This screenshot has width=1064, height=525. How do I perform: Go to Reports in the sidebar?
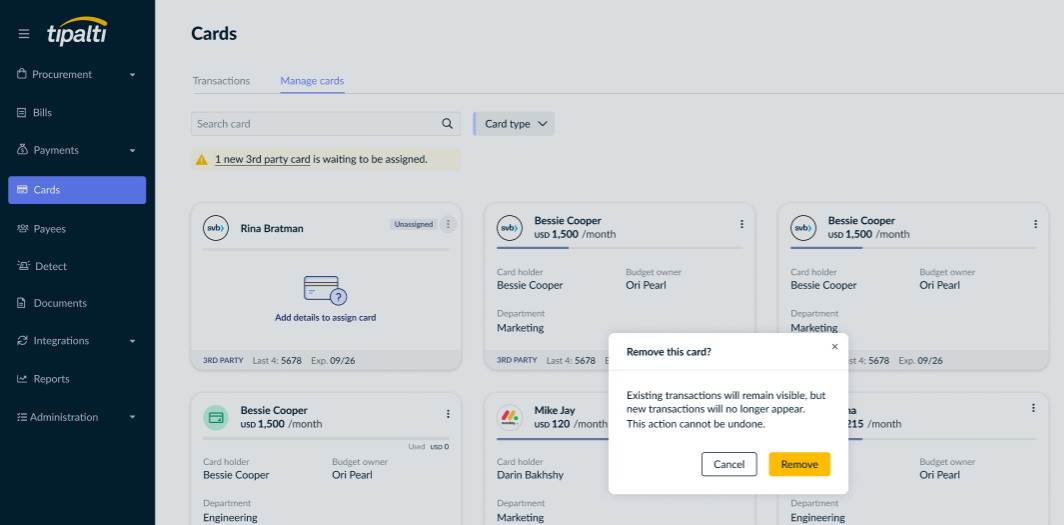51,379
